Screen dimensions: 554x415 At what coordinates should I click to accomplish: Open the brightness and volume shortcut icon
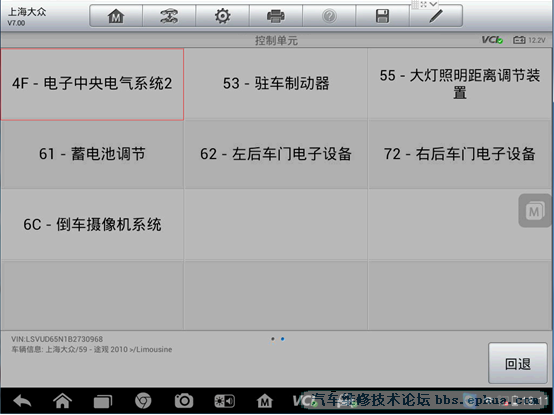[224, 401]
